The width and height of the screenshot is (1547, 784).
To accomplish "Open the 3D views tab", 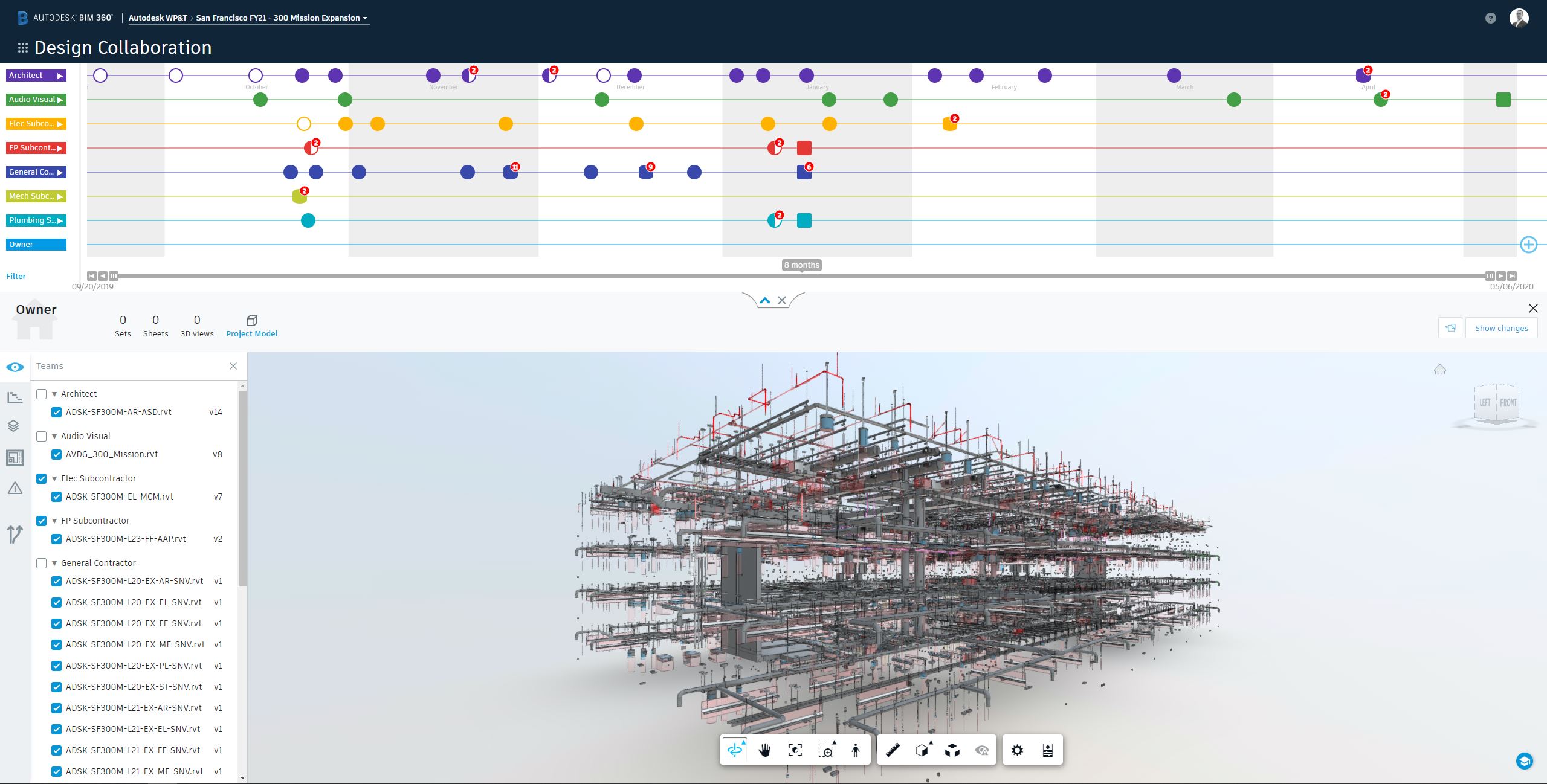I will click(197, 326).
